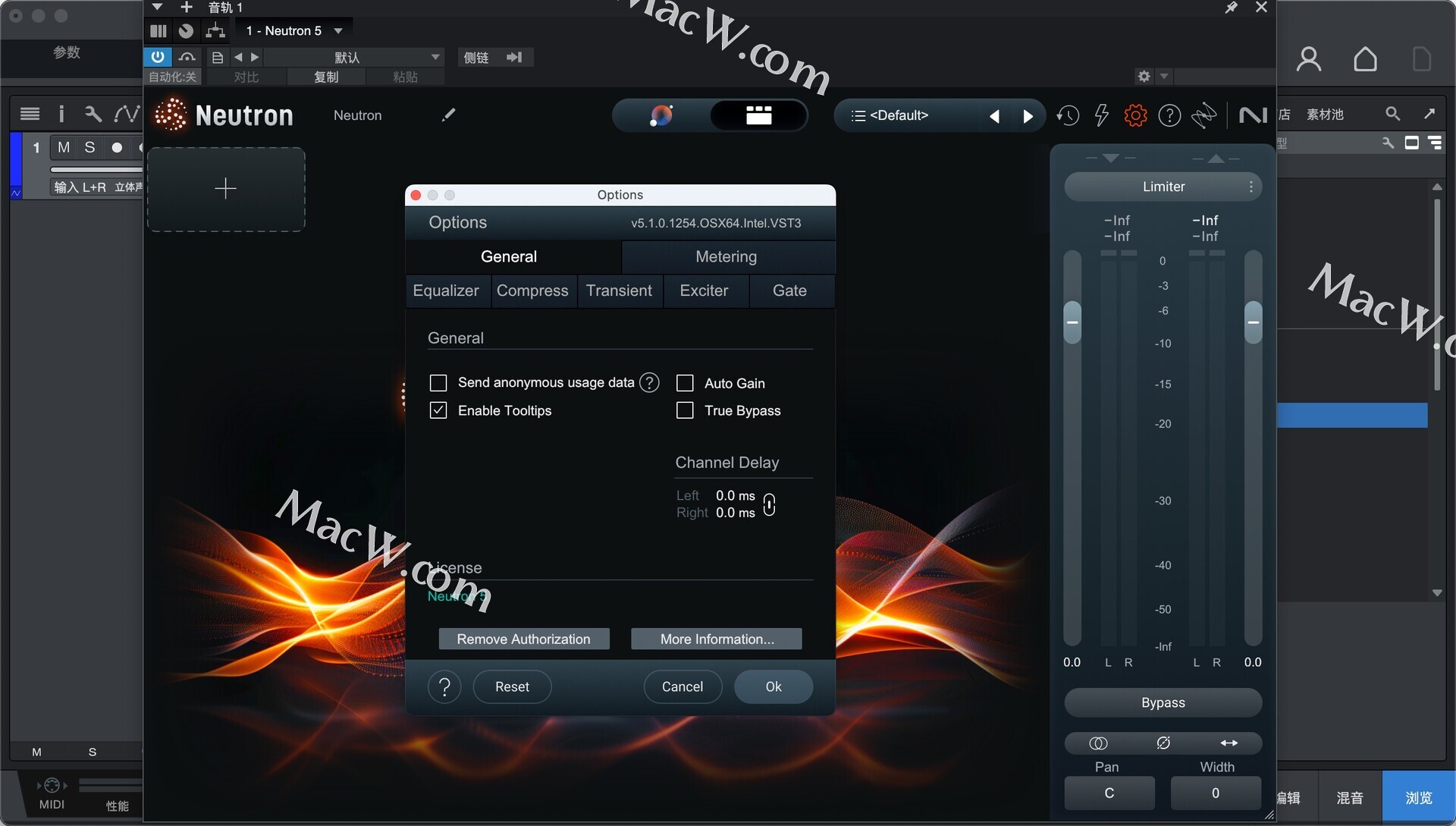Go to the next Neutron preset arrow

[1028, 116]
